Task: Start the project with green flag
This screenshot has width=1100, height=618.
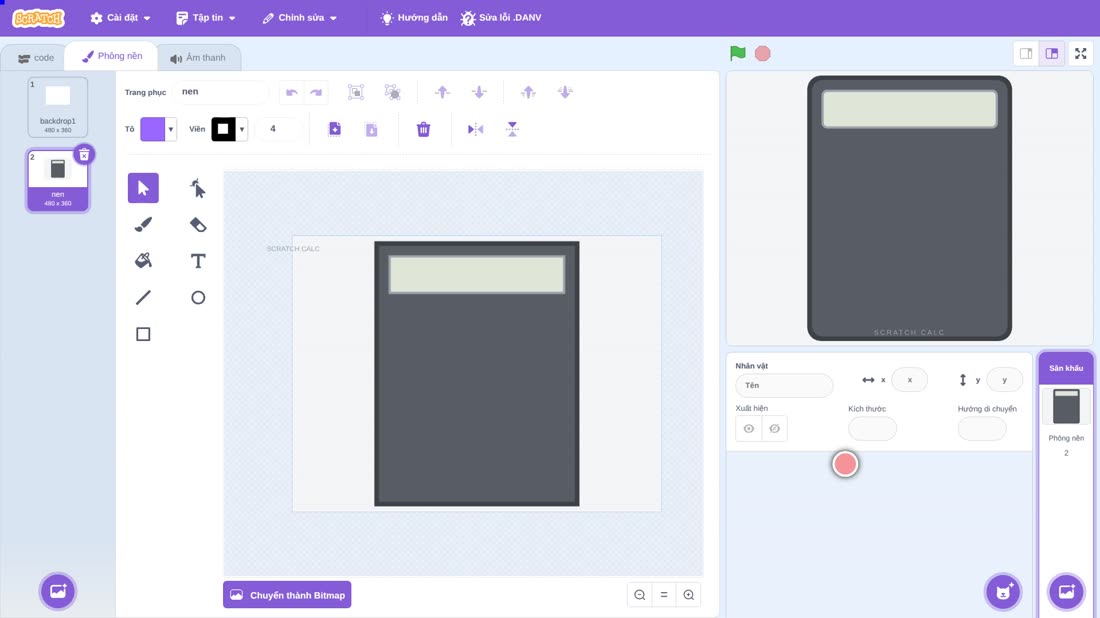Action: 737,53
